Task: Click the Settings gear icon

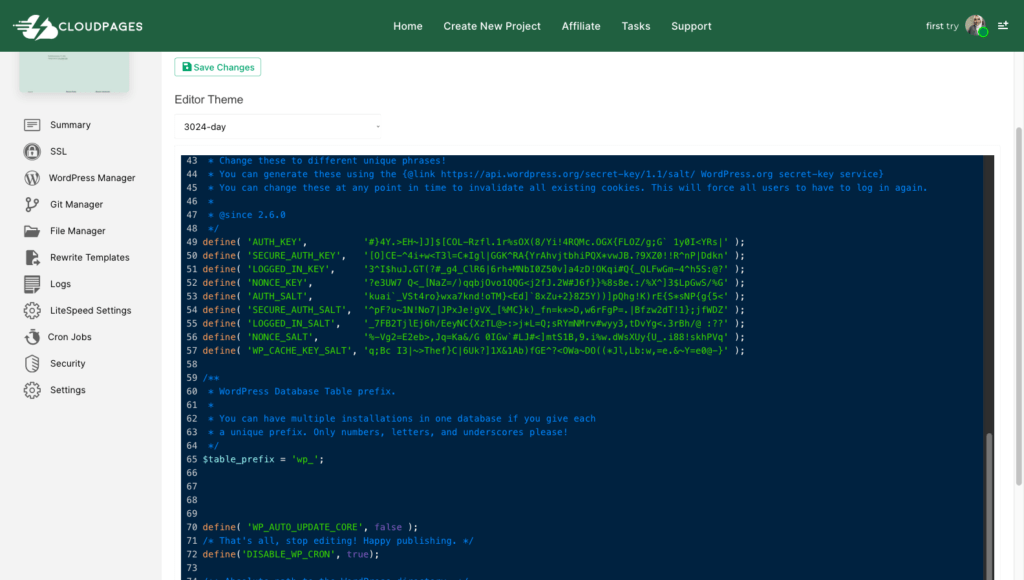Action: click(32, 390)
